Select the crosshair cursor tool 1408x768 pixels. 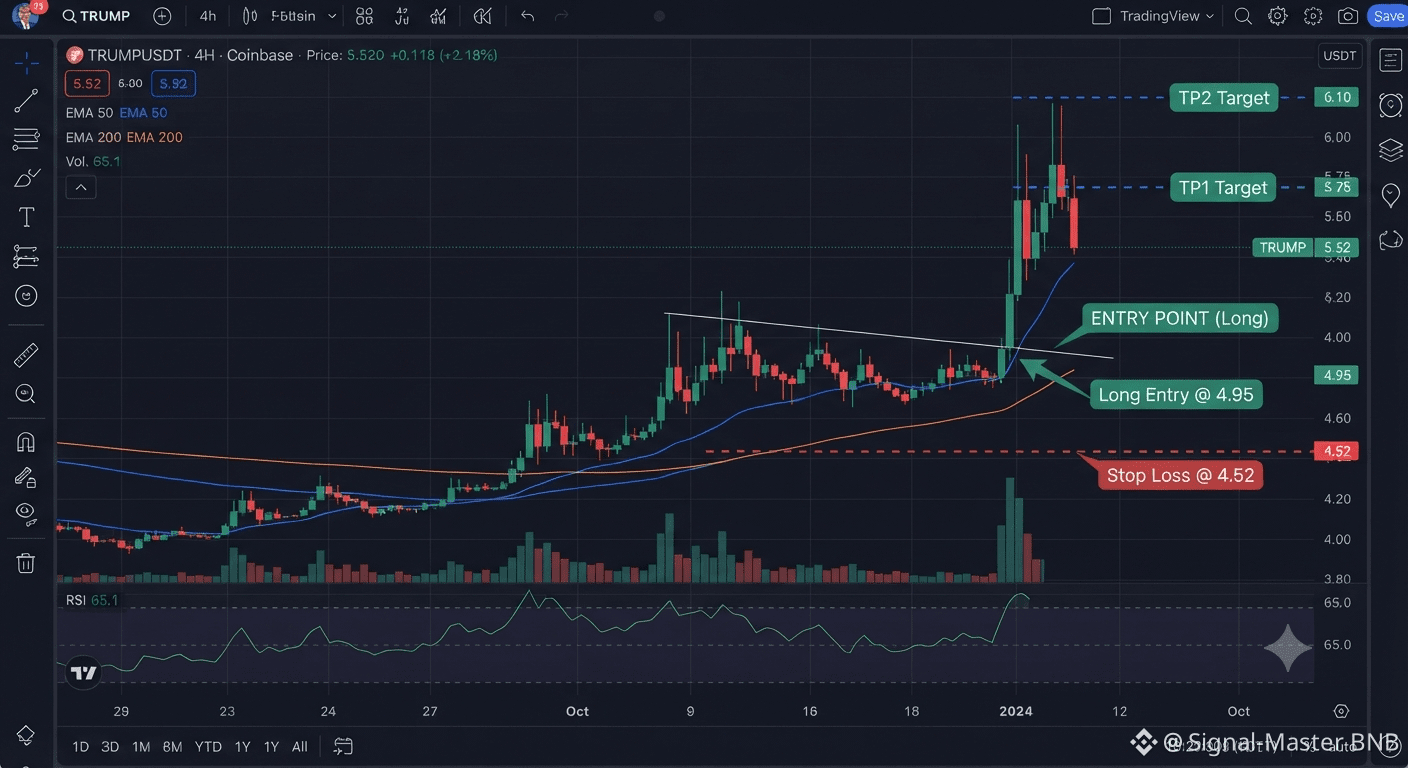click(26, 63)
